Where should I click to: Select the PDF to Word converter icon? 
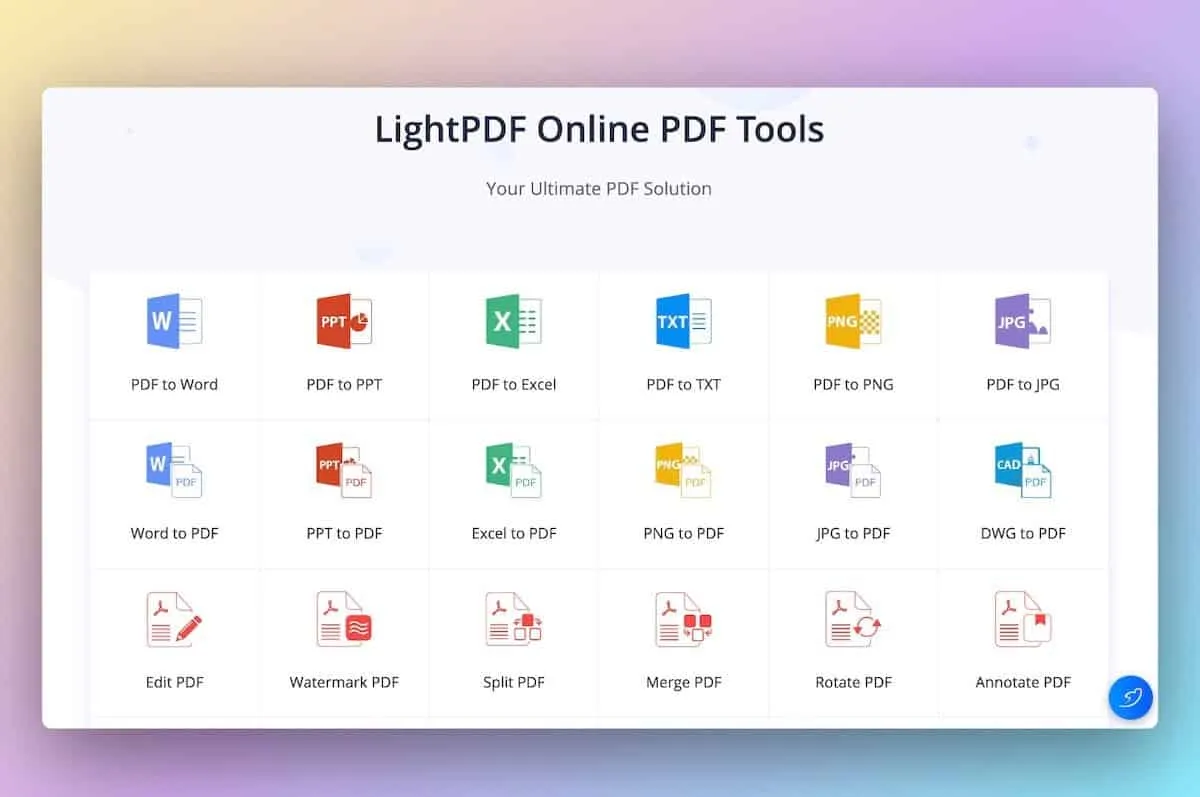click(174, 320)
